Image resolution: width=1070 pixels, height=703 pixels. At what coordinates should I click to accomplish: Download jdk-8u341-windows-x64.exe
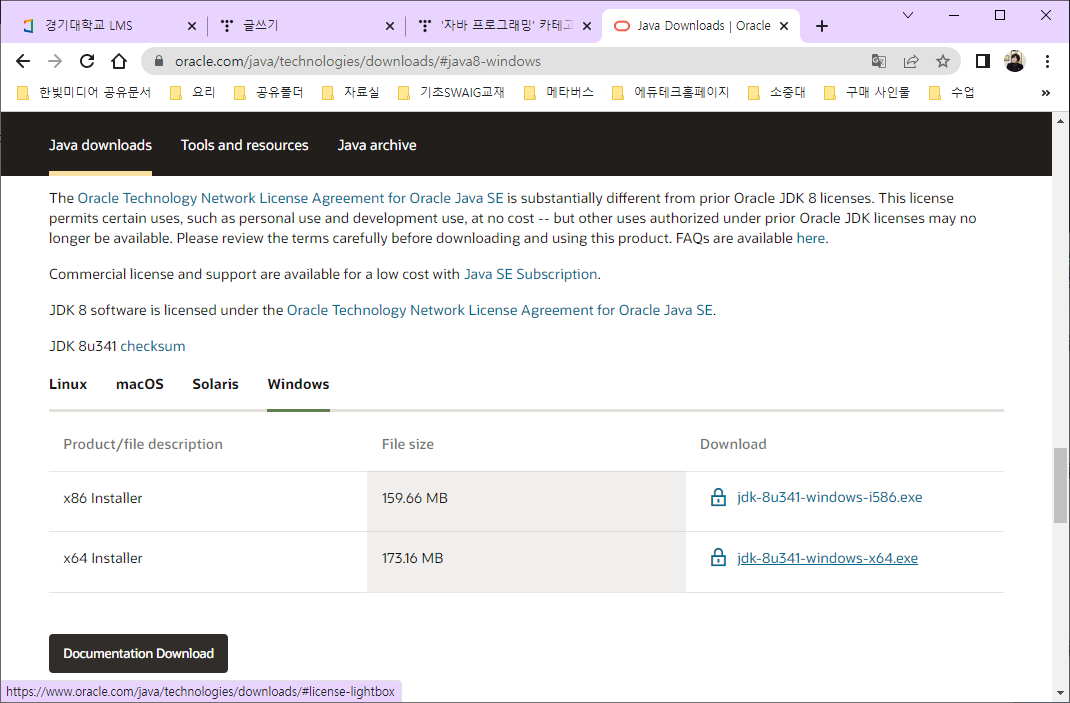click(827, 558)
